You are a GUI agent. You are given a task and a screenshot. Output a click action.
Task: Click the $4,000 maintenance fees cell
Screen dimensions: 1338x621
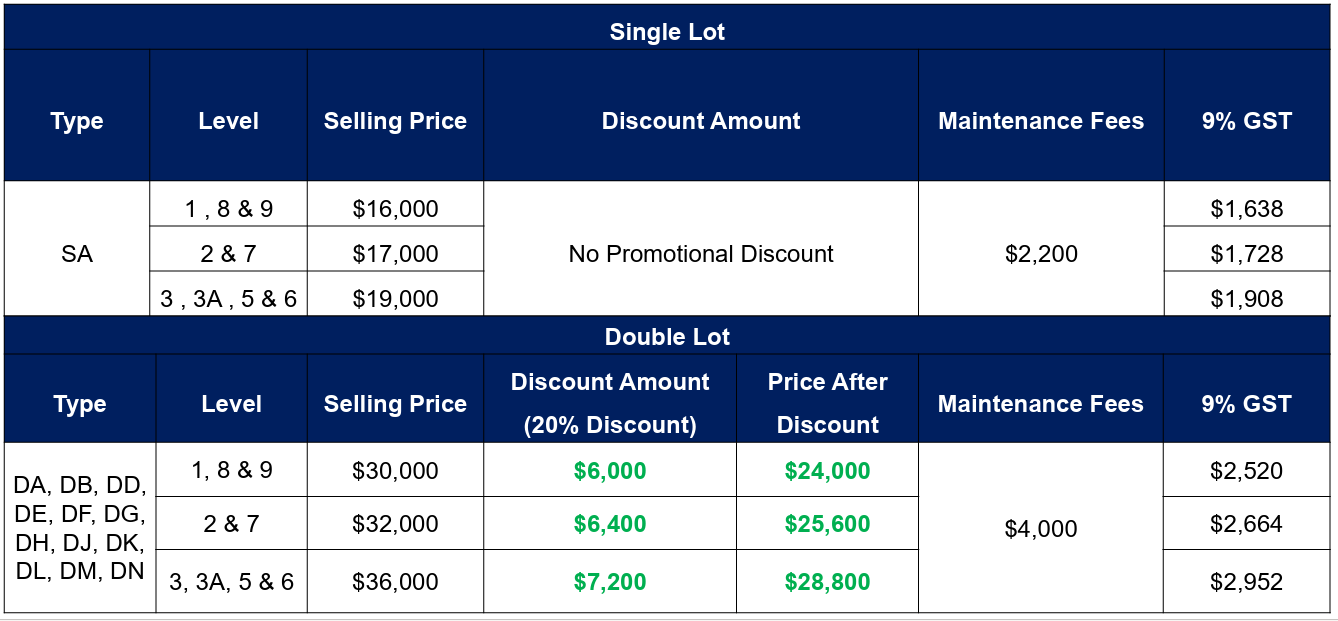[x=1041, y=529]
